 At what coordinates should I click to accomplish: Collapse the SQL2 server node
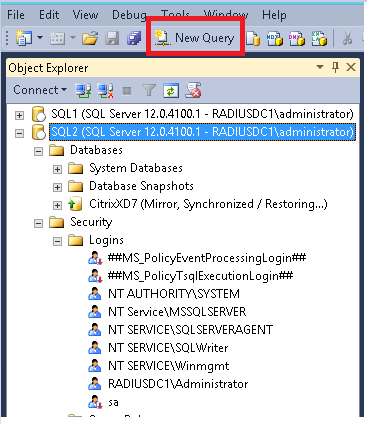(19, 133)
